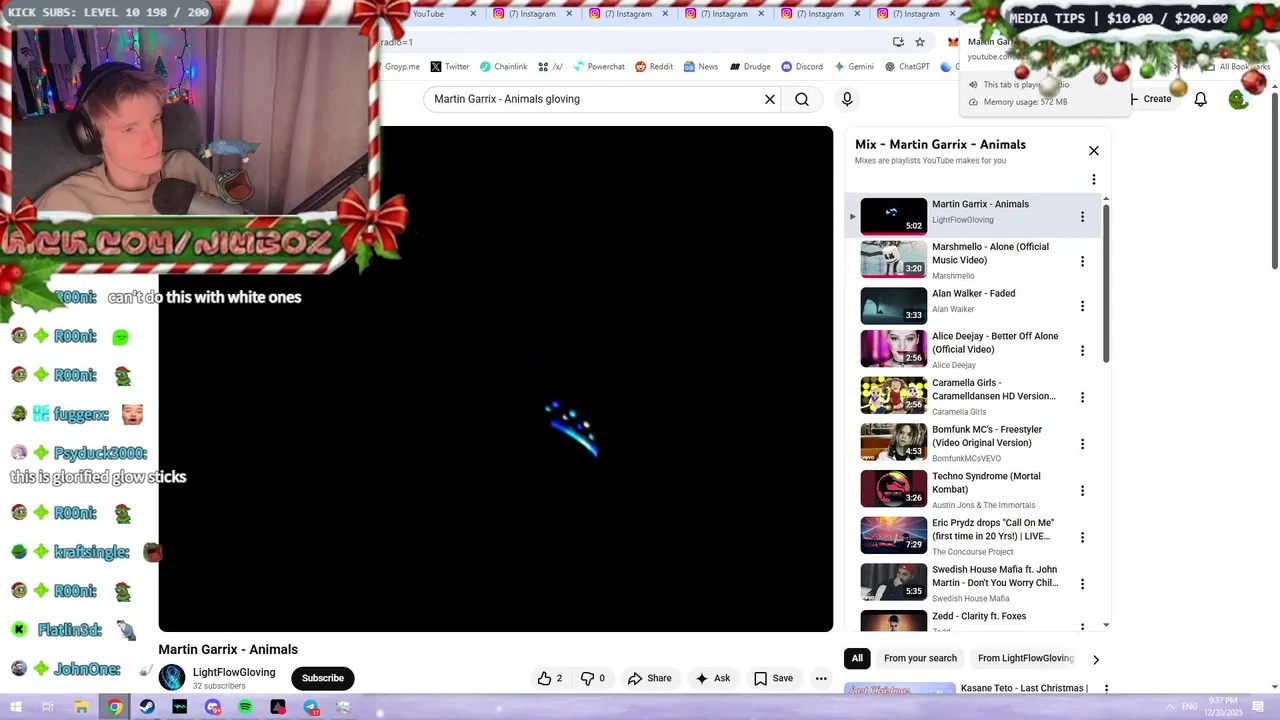Open options for Alice Deejay item

[x=1082, y=351]
